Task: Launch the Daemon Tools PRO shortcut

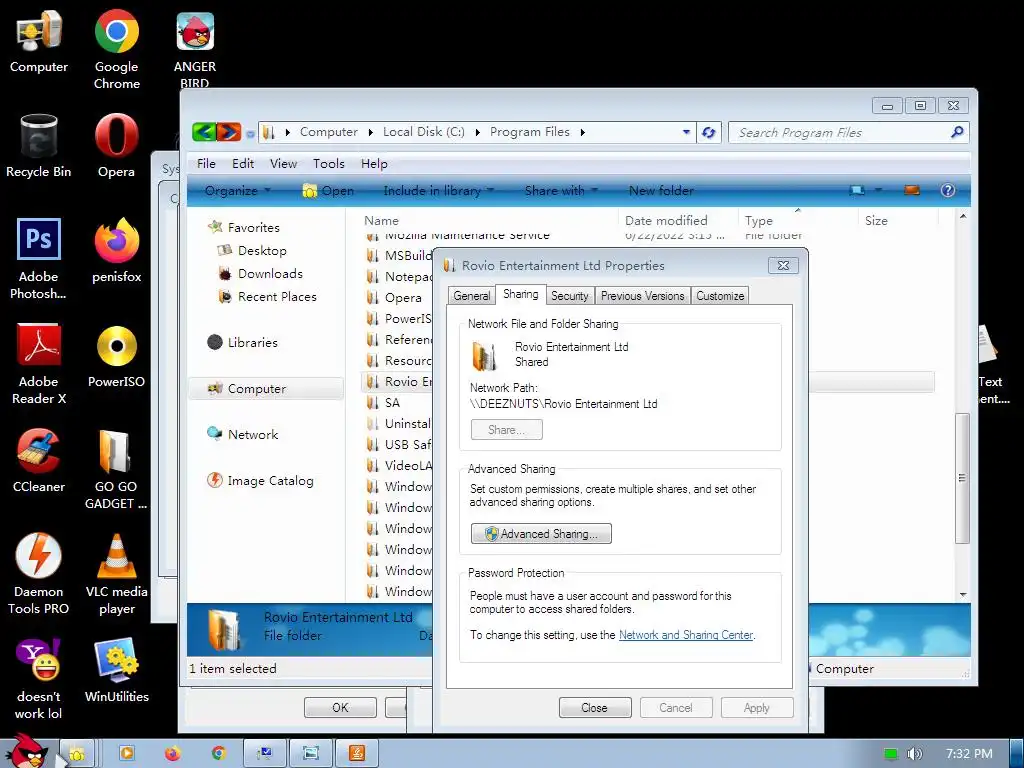Action: click(x=39, y=574)
